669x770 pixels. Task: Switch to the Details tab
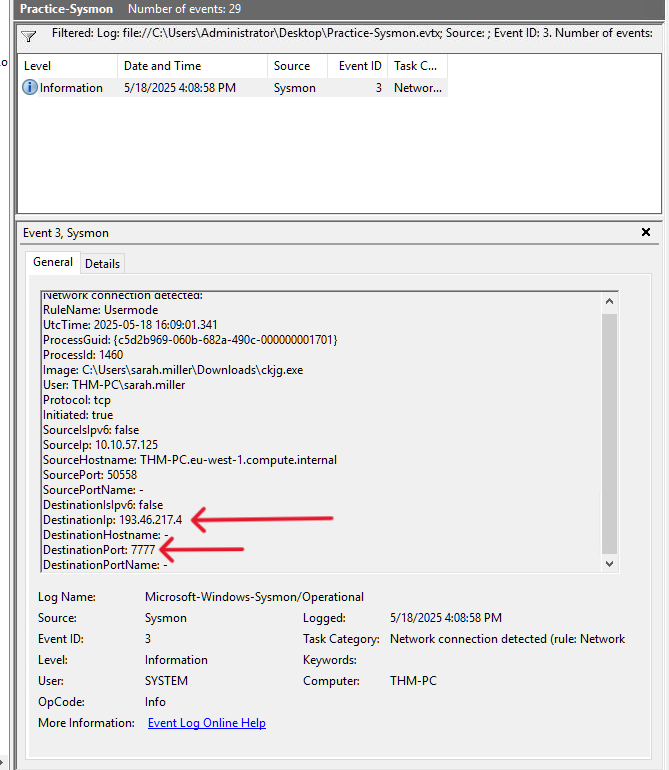click(102, 264)
